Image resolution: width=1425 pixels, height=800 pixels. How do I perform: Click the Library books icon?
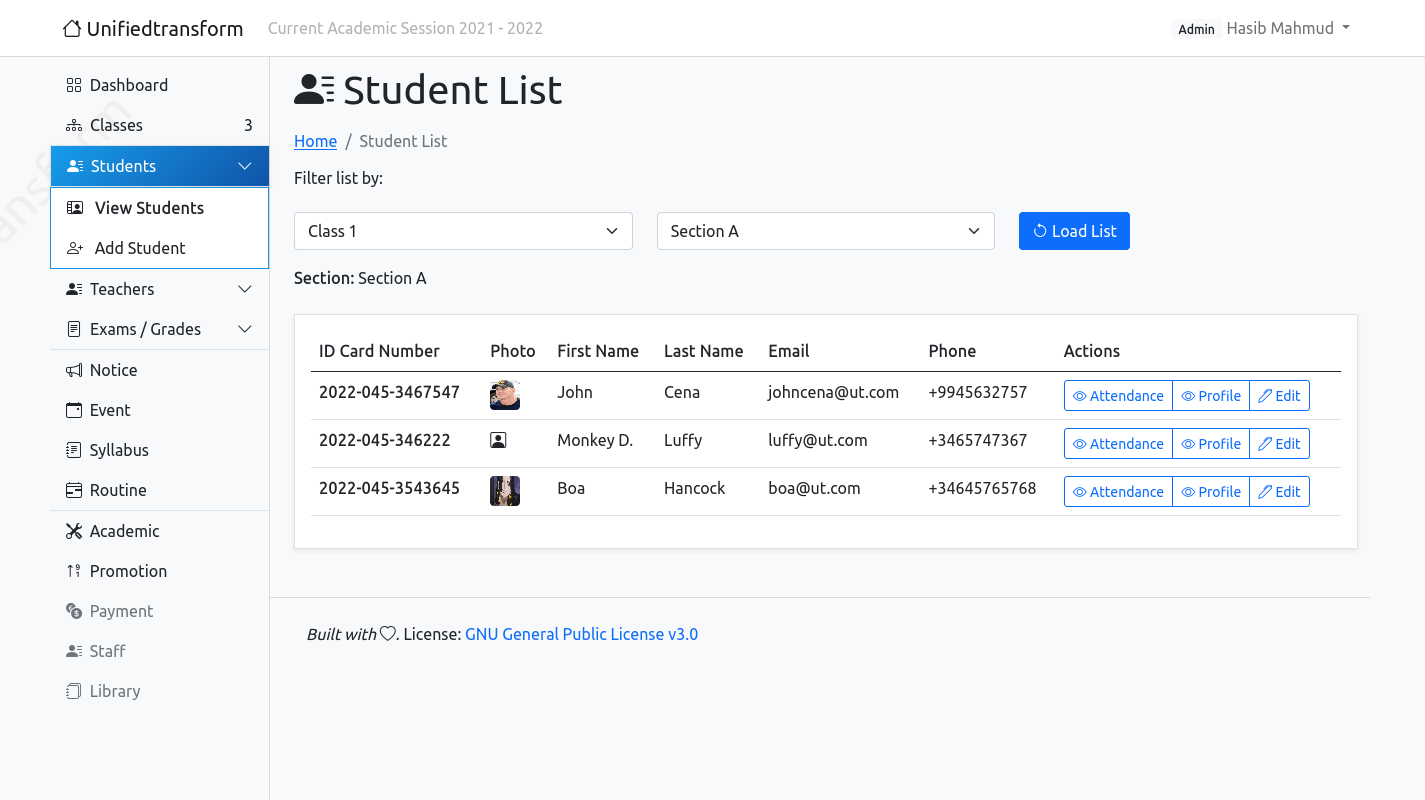point(74,691)
